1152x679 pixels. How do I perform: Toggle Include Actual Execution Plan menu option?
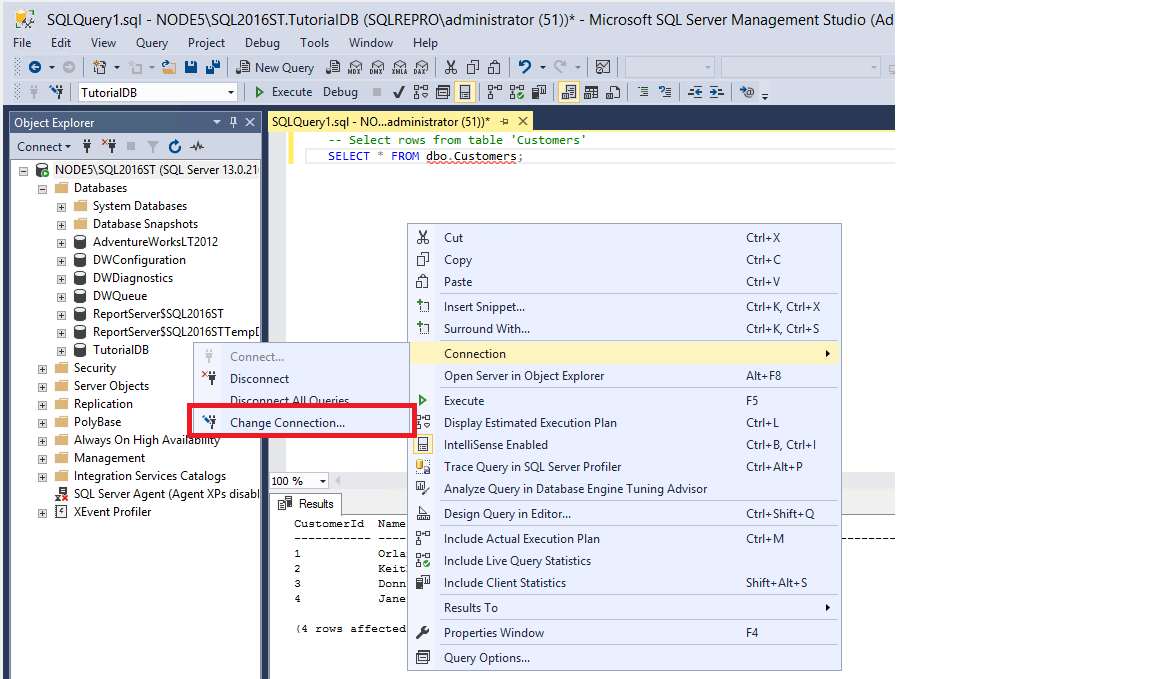click(521, 539)
